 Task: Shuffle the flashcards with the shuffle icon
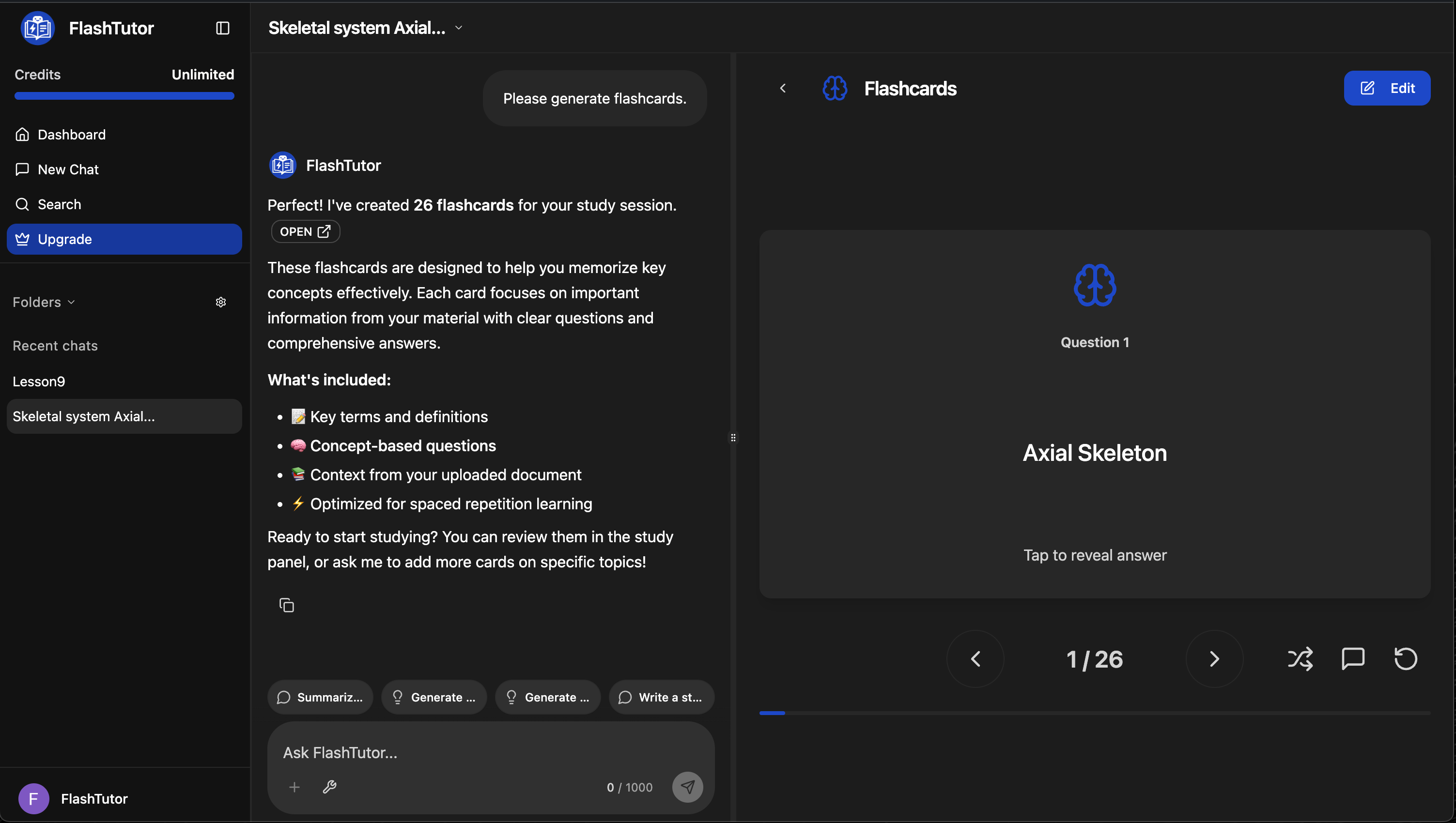pyautogui.click(x=1300, y=659)
